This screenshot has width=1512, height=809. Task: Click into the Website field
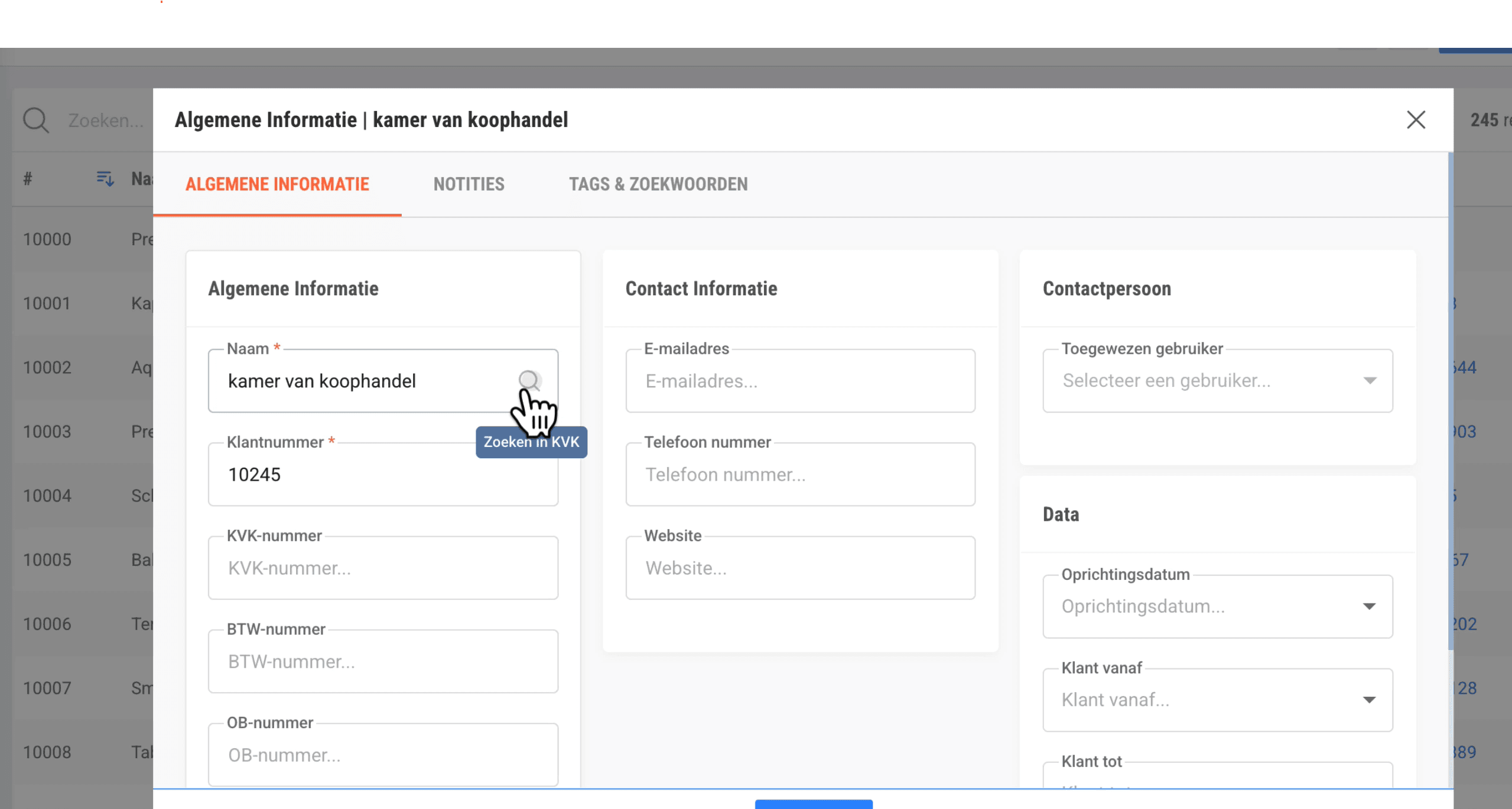pyautogui.click(x=799, y=568)
